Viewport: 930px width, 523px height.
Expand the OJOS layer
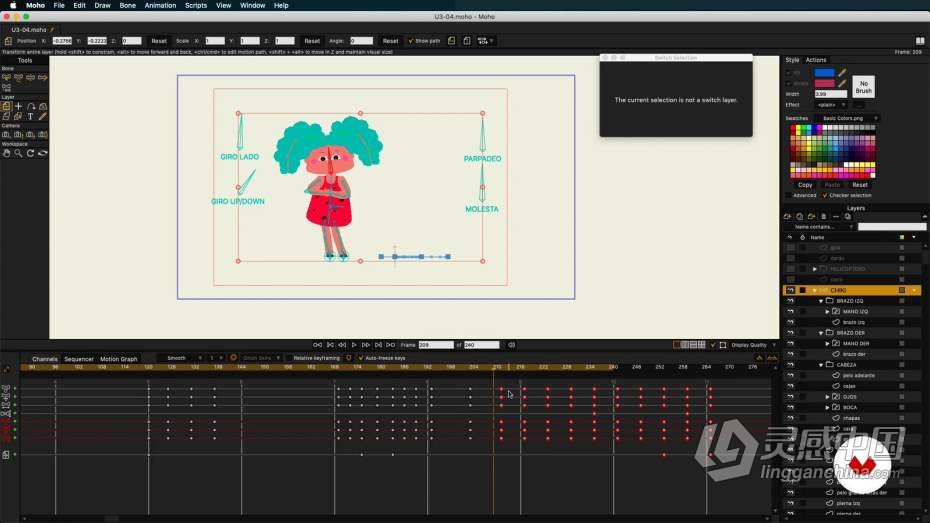point(828,397)
